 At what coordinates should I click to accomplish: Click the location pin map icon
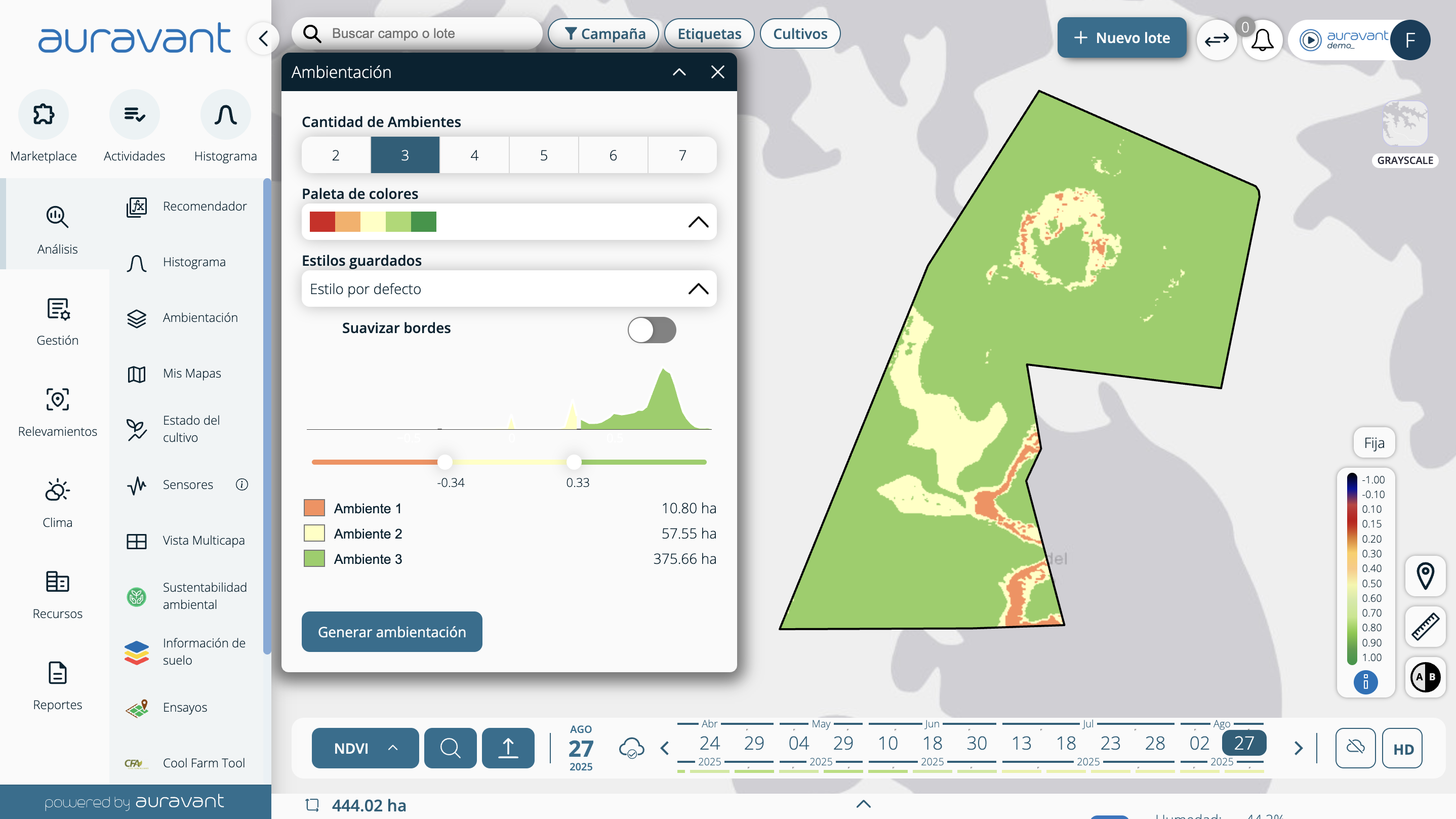click(x=1425, y=576)
